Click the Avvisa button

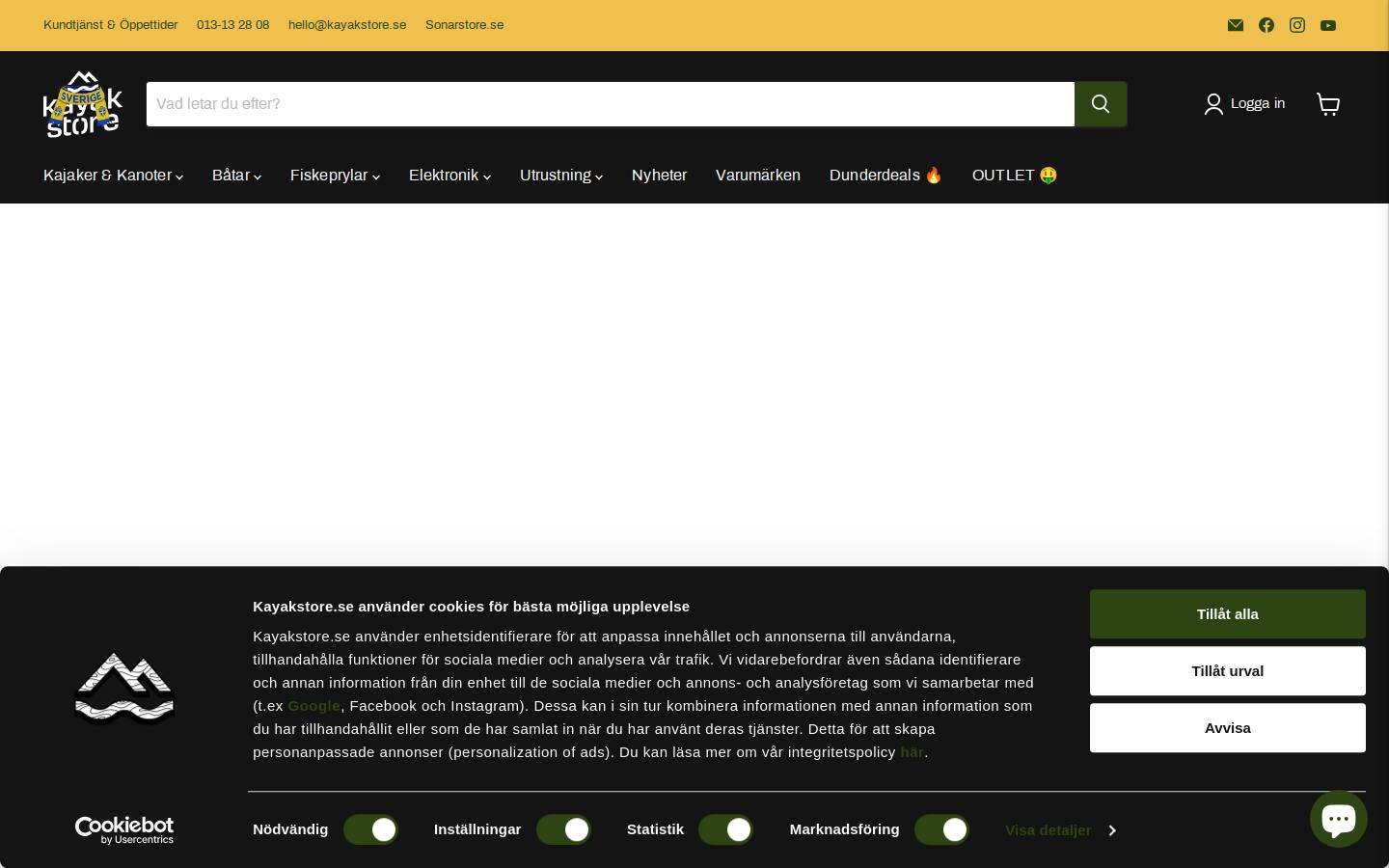point(1228,728)
